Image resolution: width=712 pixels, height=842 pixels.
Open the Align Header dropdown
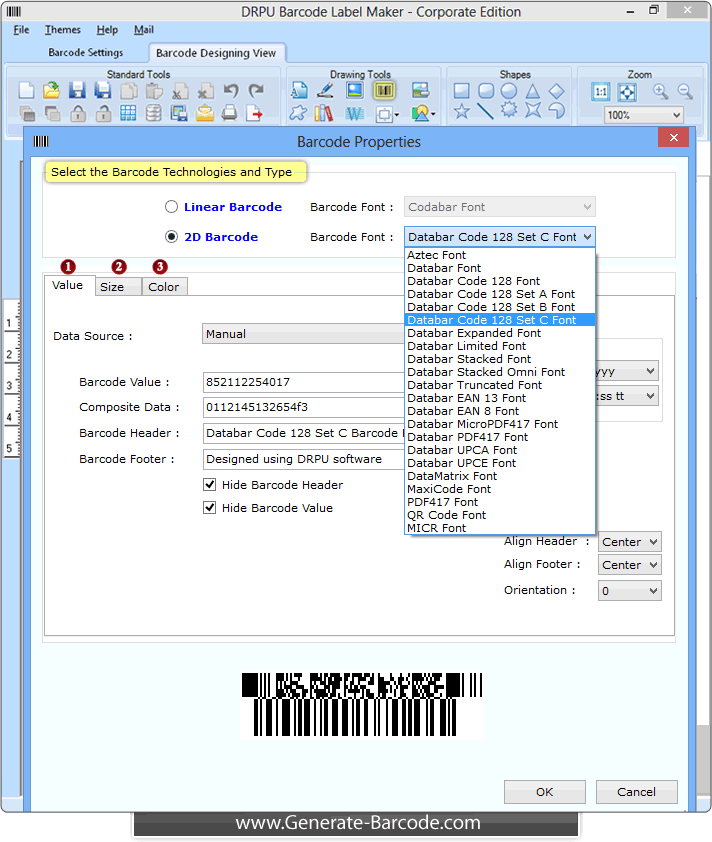[630, 542]
